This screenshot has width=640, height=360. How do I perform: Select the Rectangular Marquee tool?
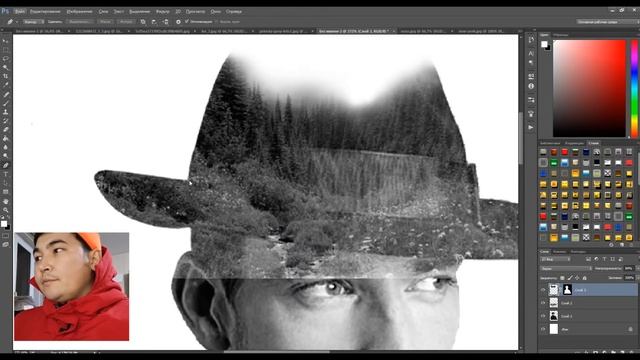(5, 49)
